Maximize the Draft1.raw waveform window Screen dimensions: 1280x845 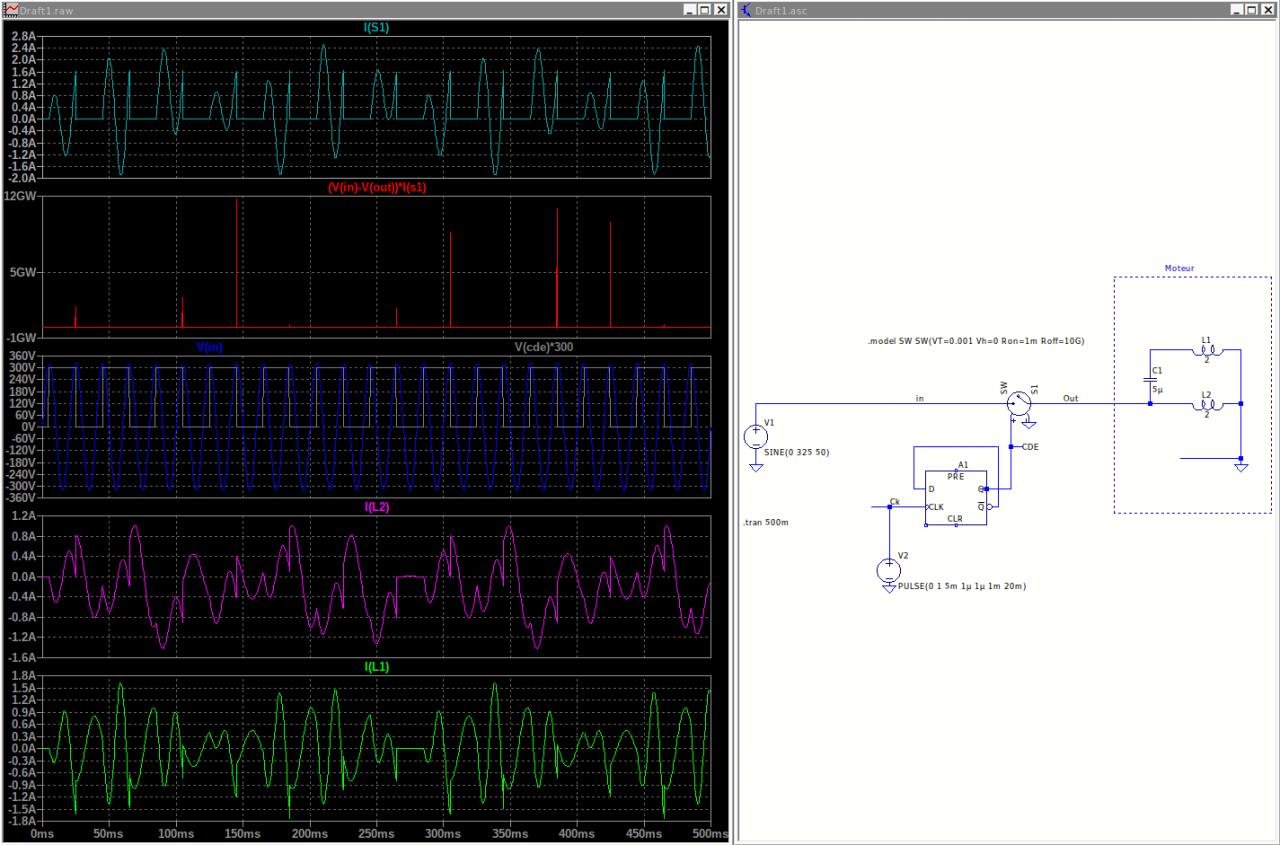[706, 9]
